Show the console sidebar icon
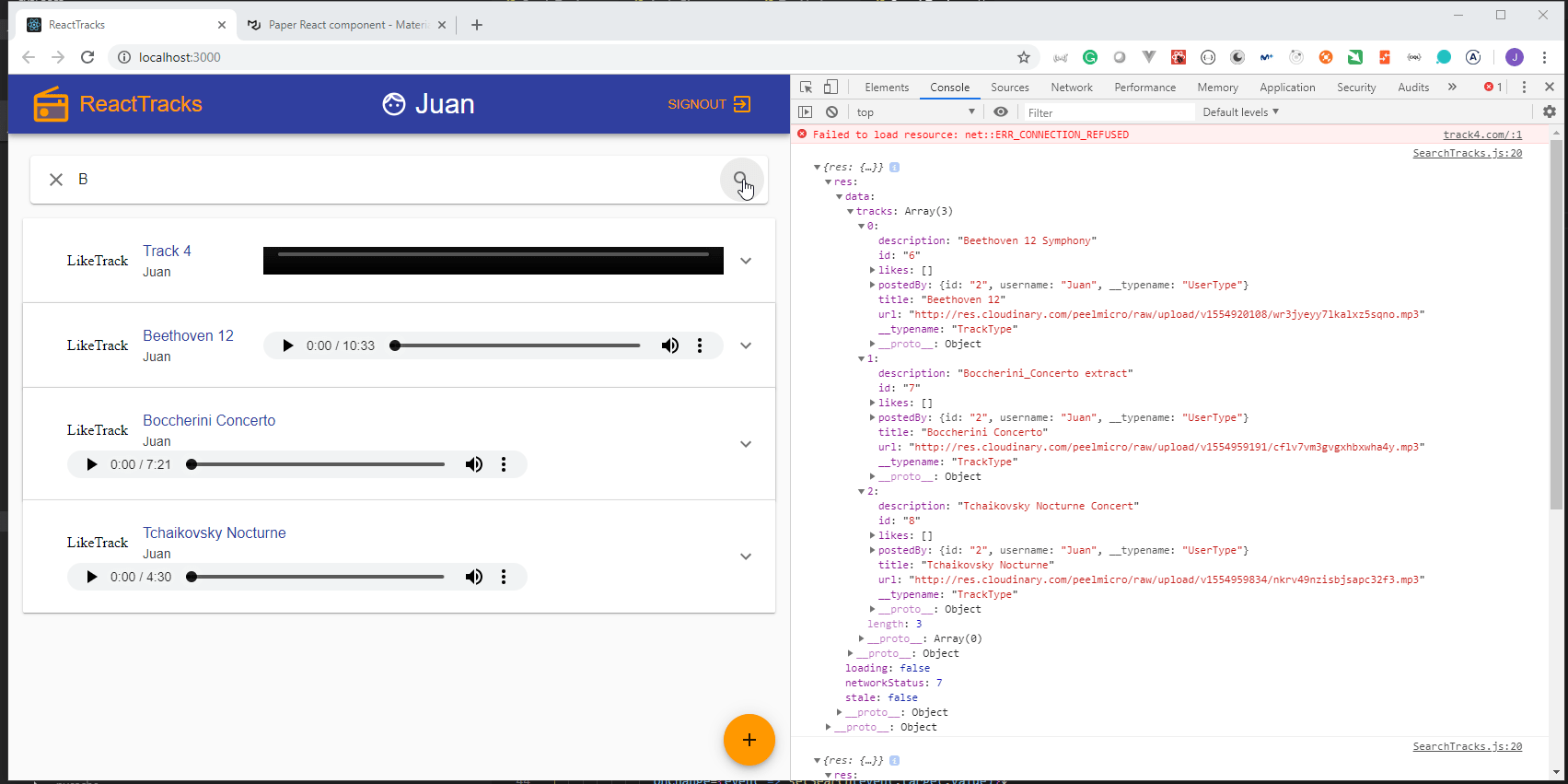 point(806,111)
